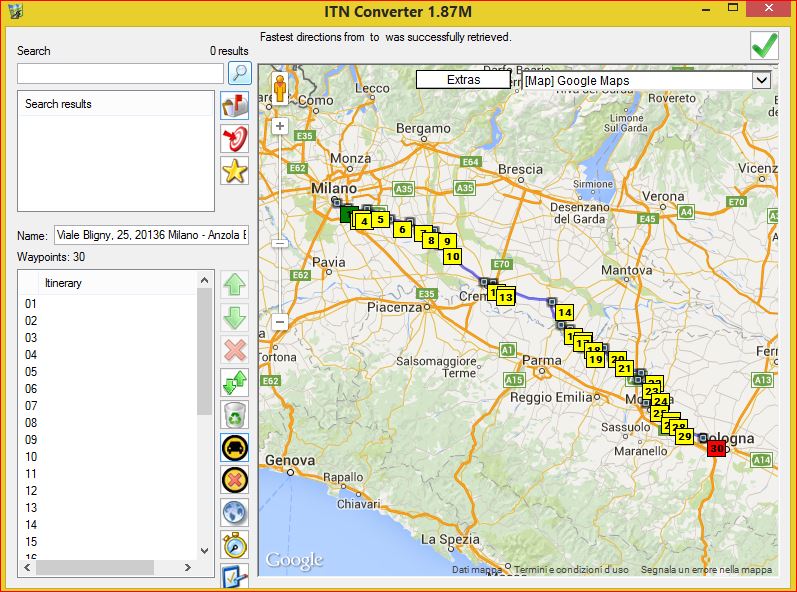Select itinerary row 02
This screenshot has width=797, height=592.
(x=108, y=321)
